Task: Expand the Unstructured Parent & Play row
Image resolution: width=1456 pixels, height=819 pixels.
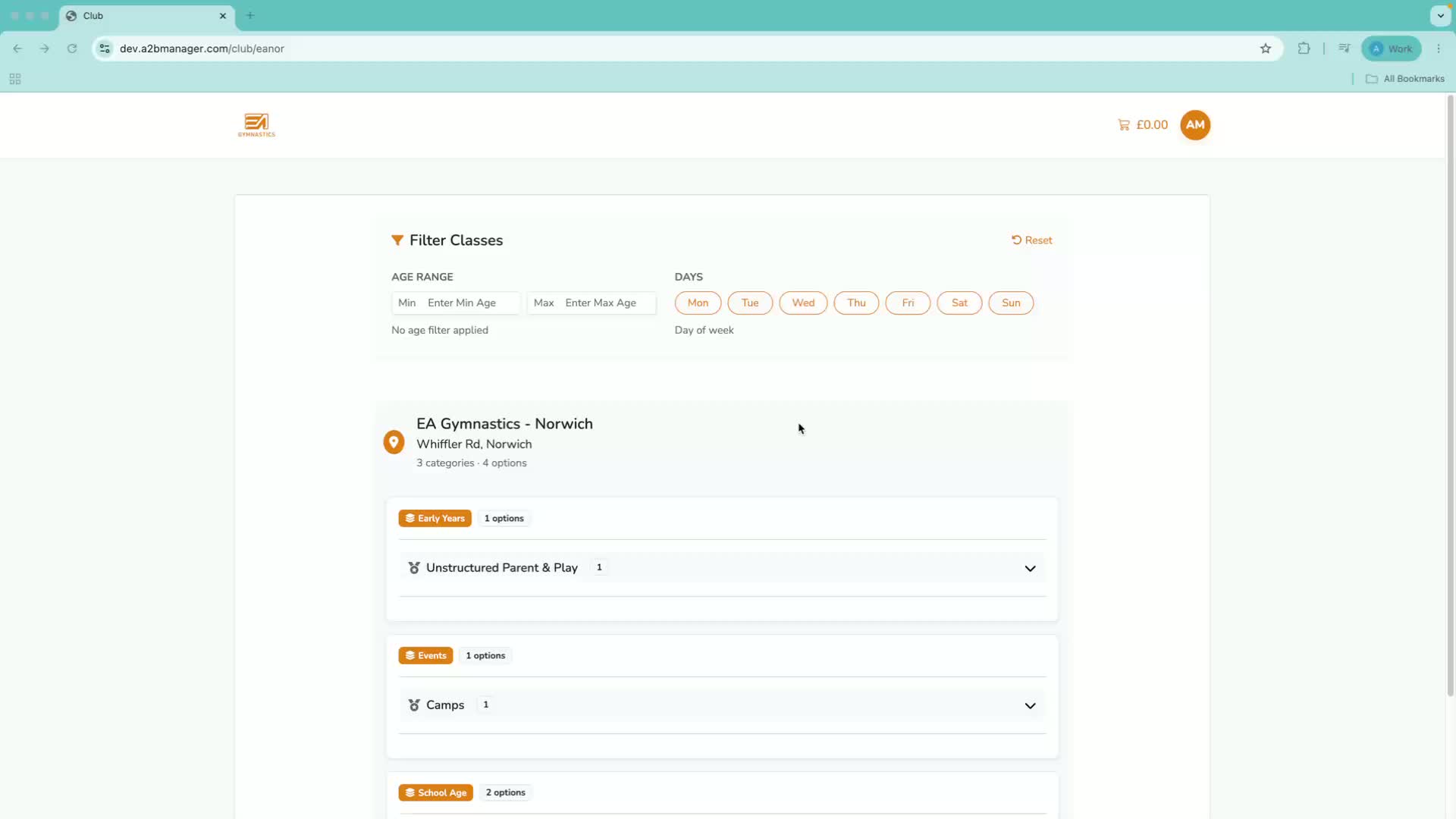Action: pyautogui.click(x=722, y=568)
